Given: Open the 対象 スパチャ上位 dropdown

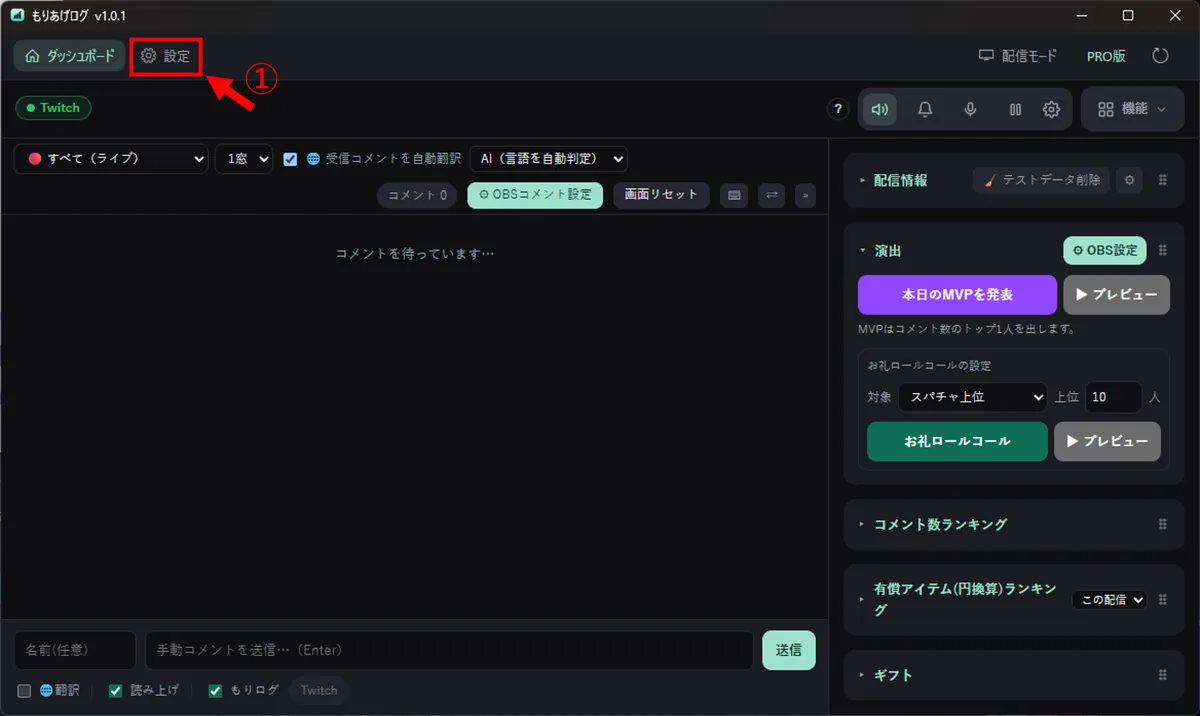Looking at the screenshot, I should tap(972, 397).
